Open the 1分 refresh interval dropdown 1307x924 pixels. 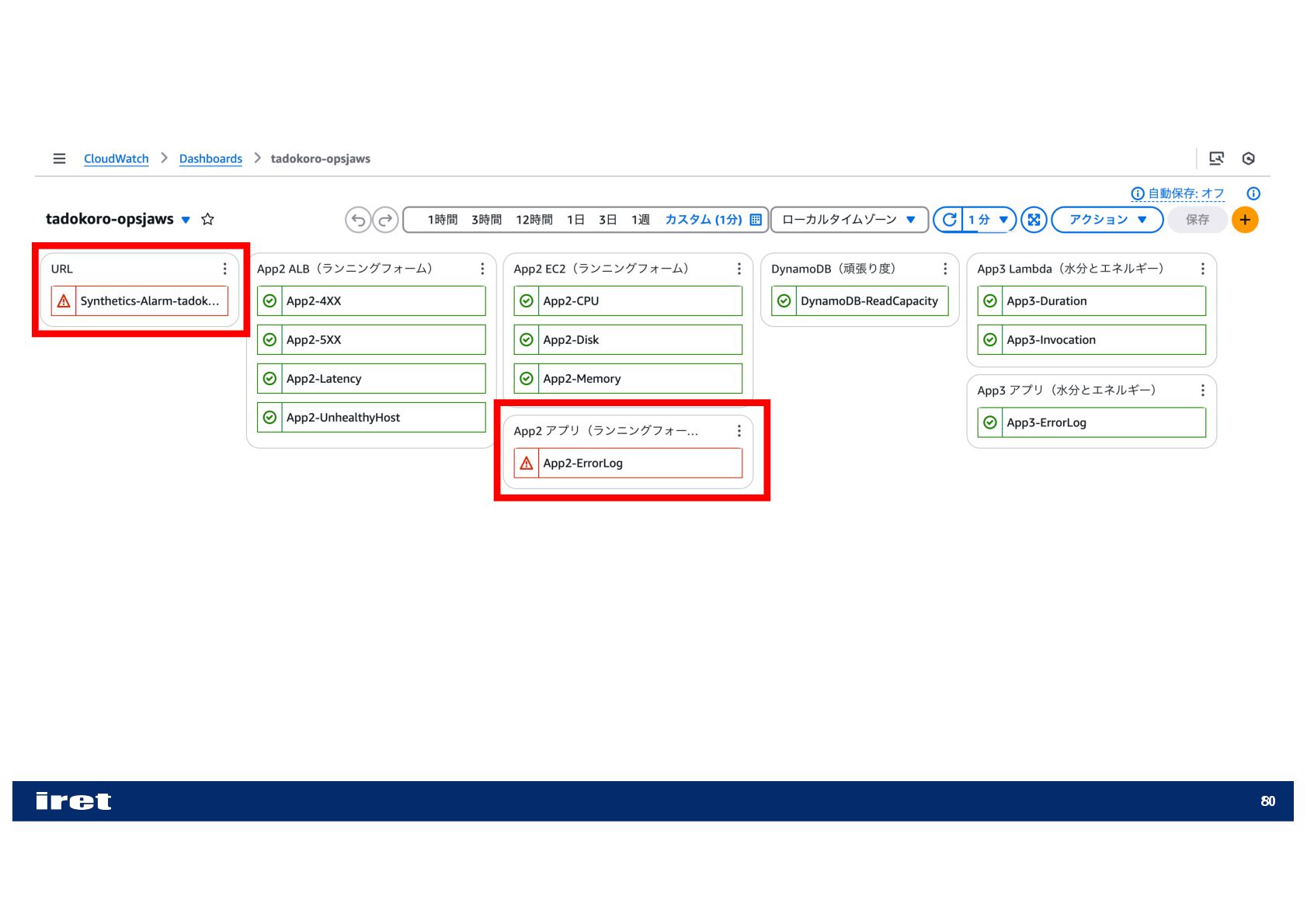point(989,220)
